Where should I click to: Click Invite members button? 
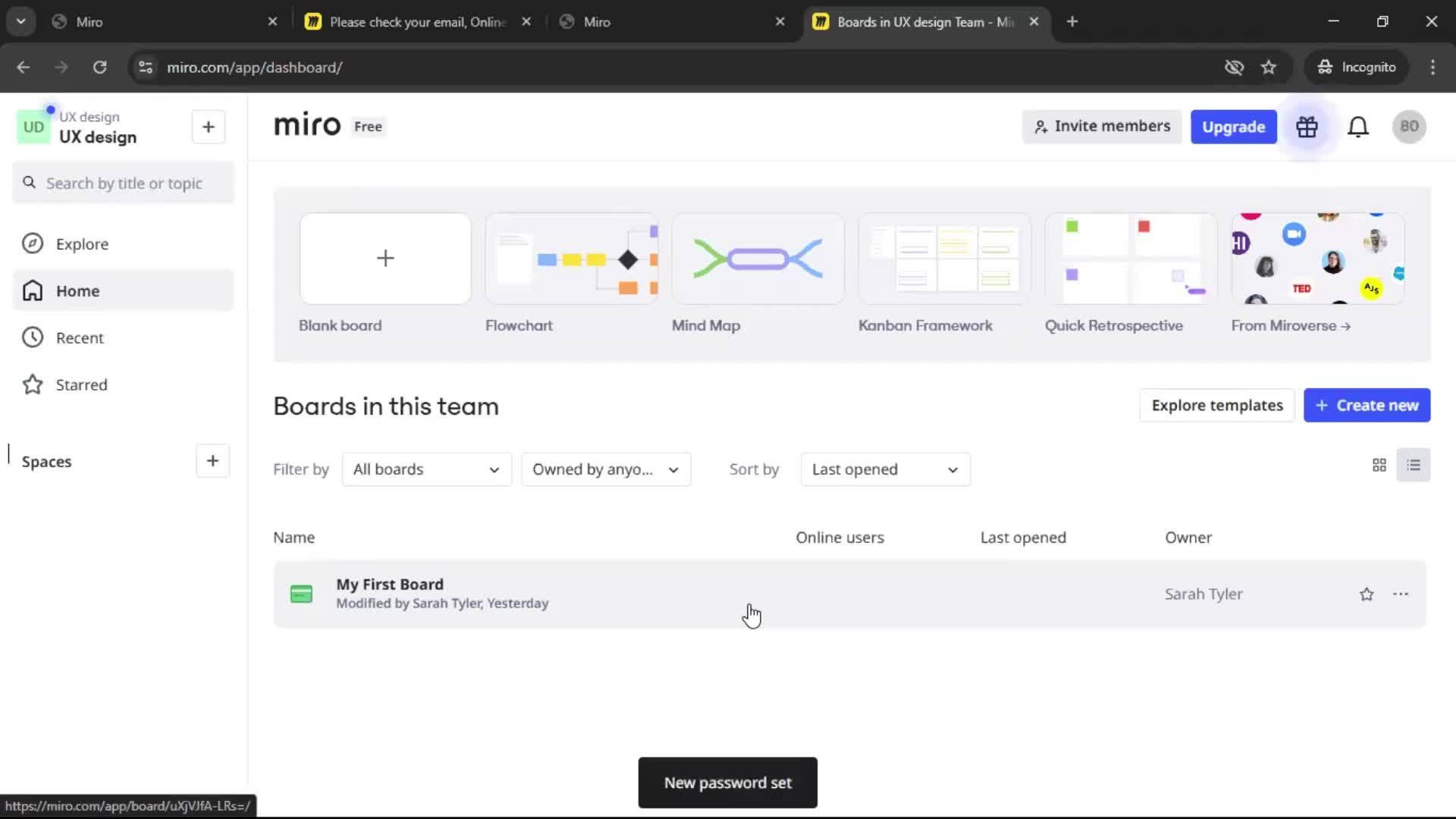point(1102,127)
